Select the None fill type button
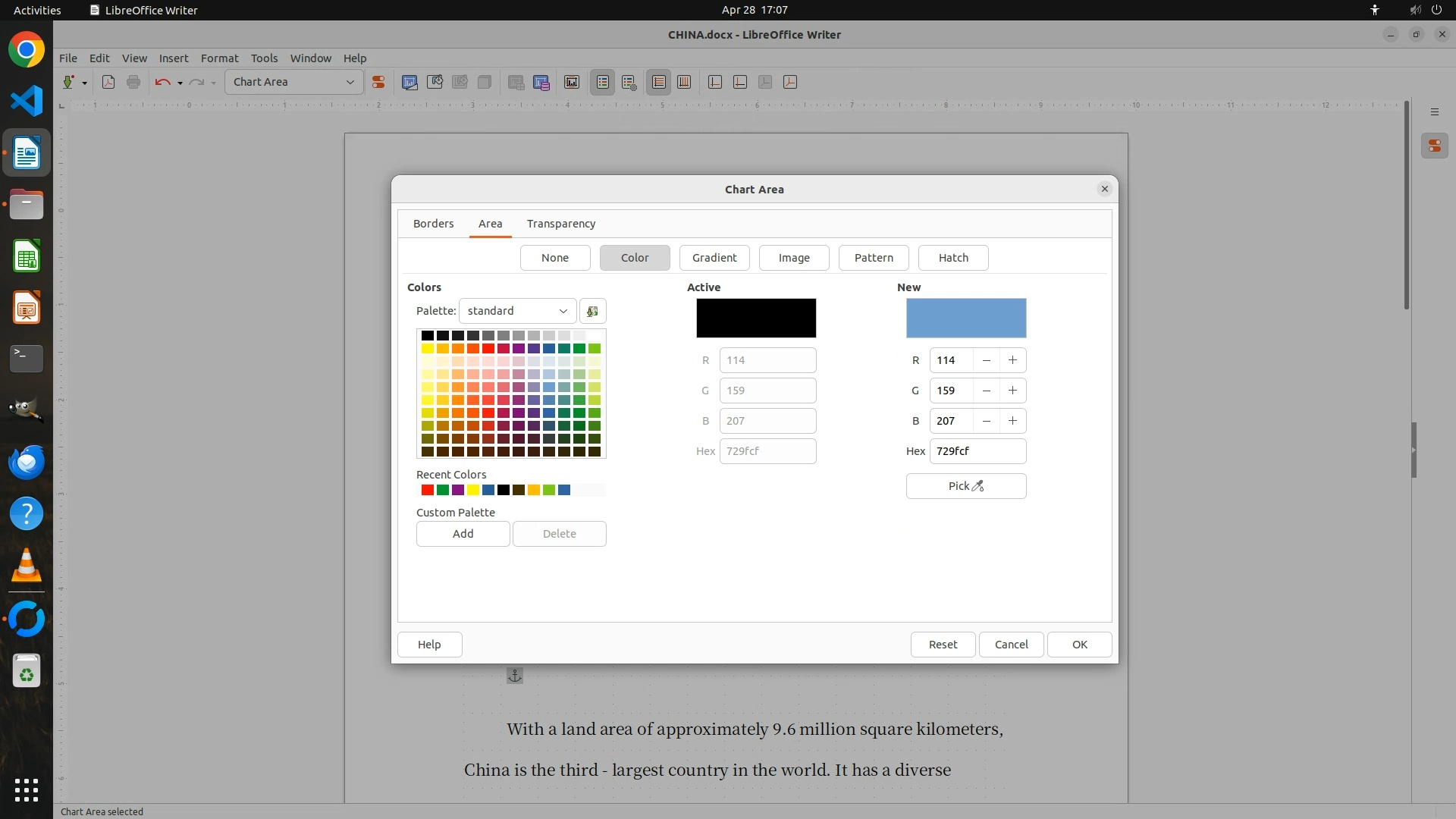Screen dimensions: 1456x819 [554, 258]
